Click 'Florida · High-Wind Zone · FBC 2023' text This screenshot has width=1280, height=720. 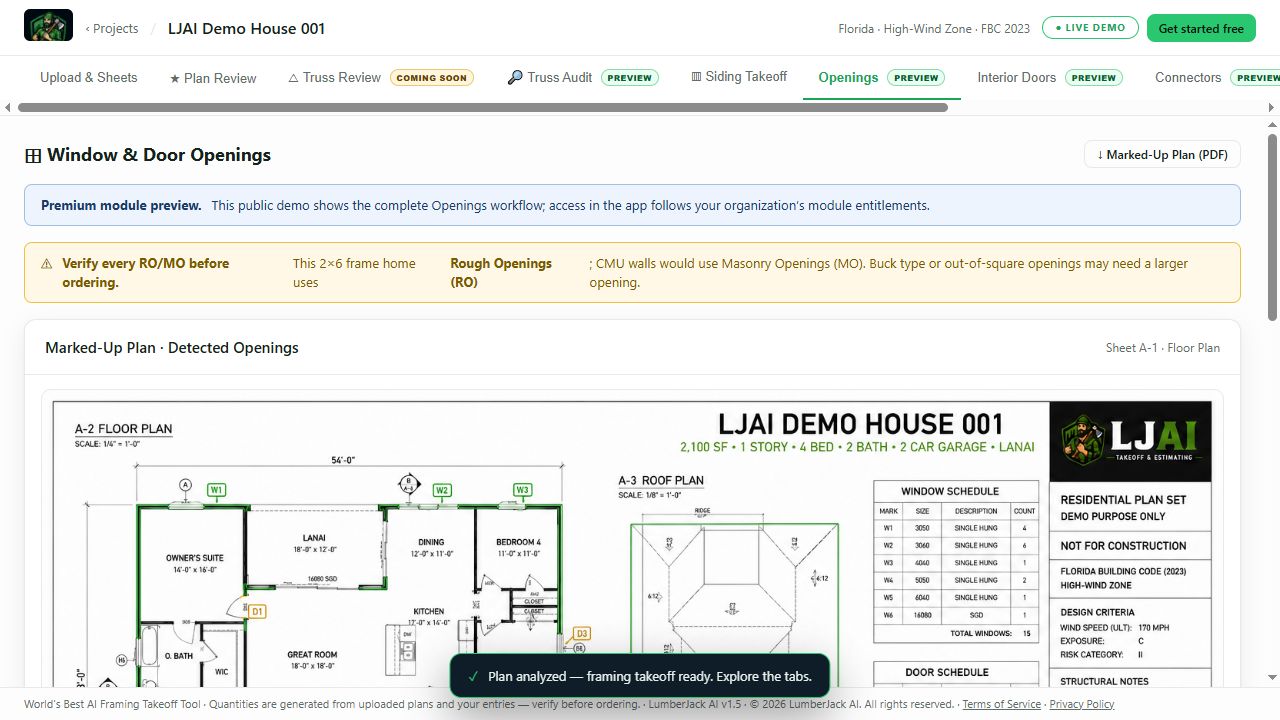coord(934,28)
